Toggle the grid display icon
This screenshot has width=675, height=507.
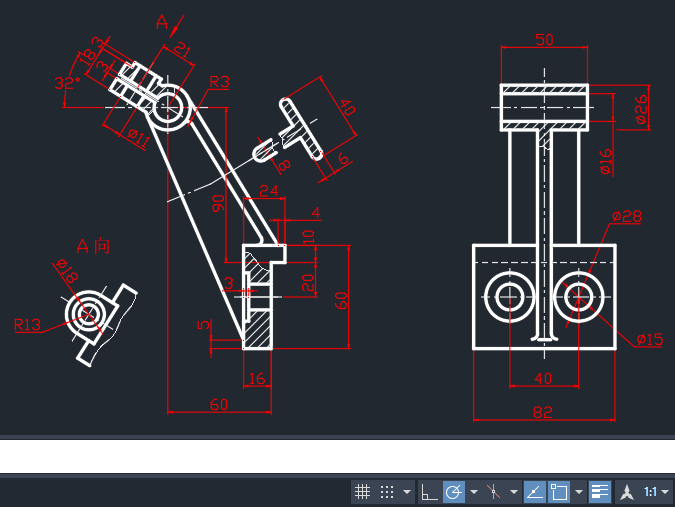coord(363,492)
